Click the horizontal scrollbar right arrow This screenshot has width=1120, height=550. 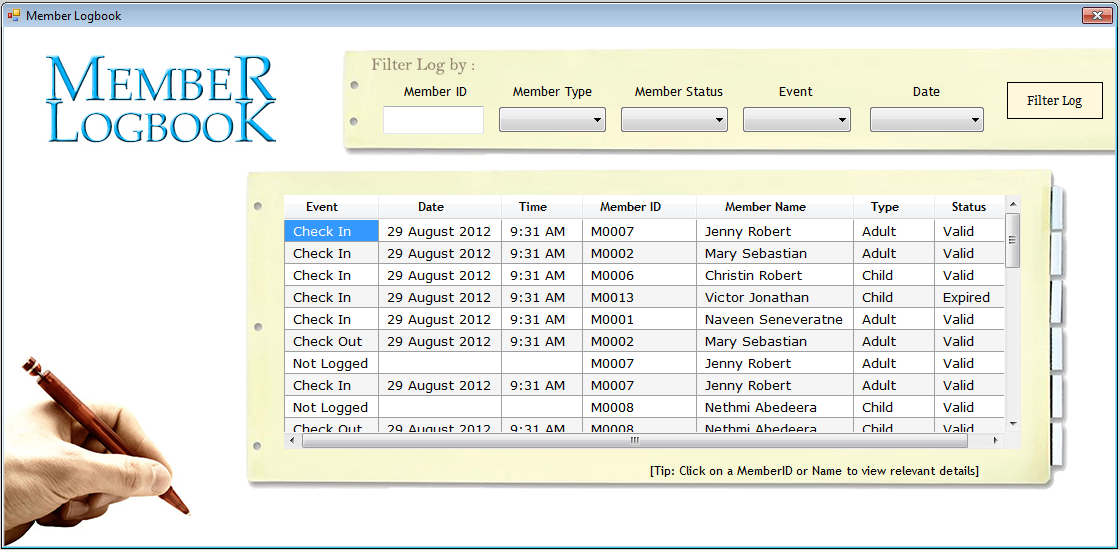point(994,440)
